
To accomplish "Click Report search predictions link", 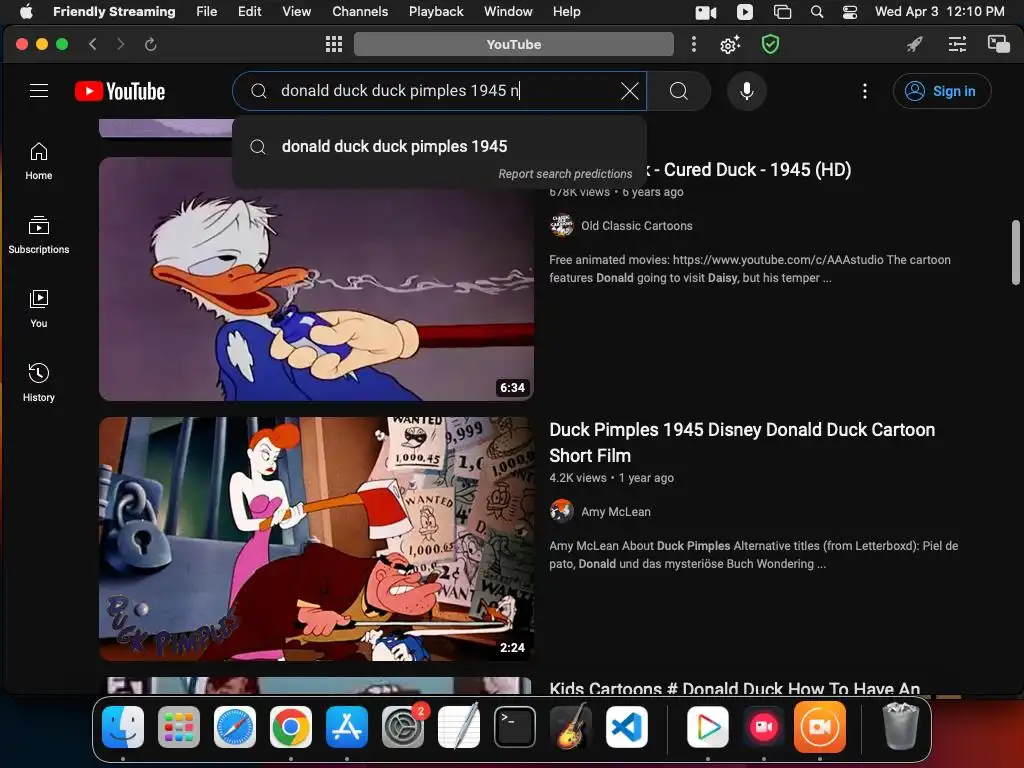I will (565, 174).
